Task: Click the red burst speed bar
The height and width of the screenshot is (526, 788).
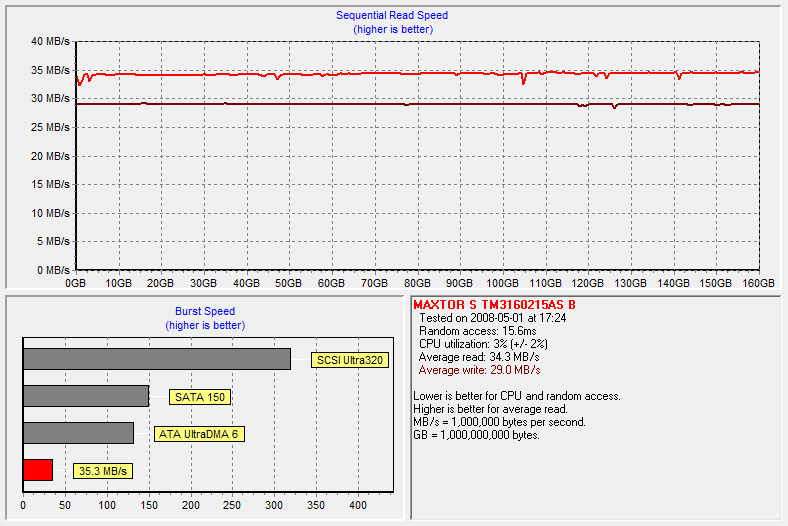Action: 37,470
